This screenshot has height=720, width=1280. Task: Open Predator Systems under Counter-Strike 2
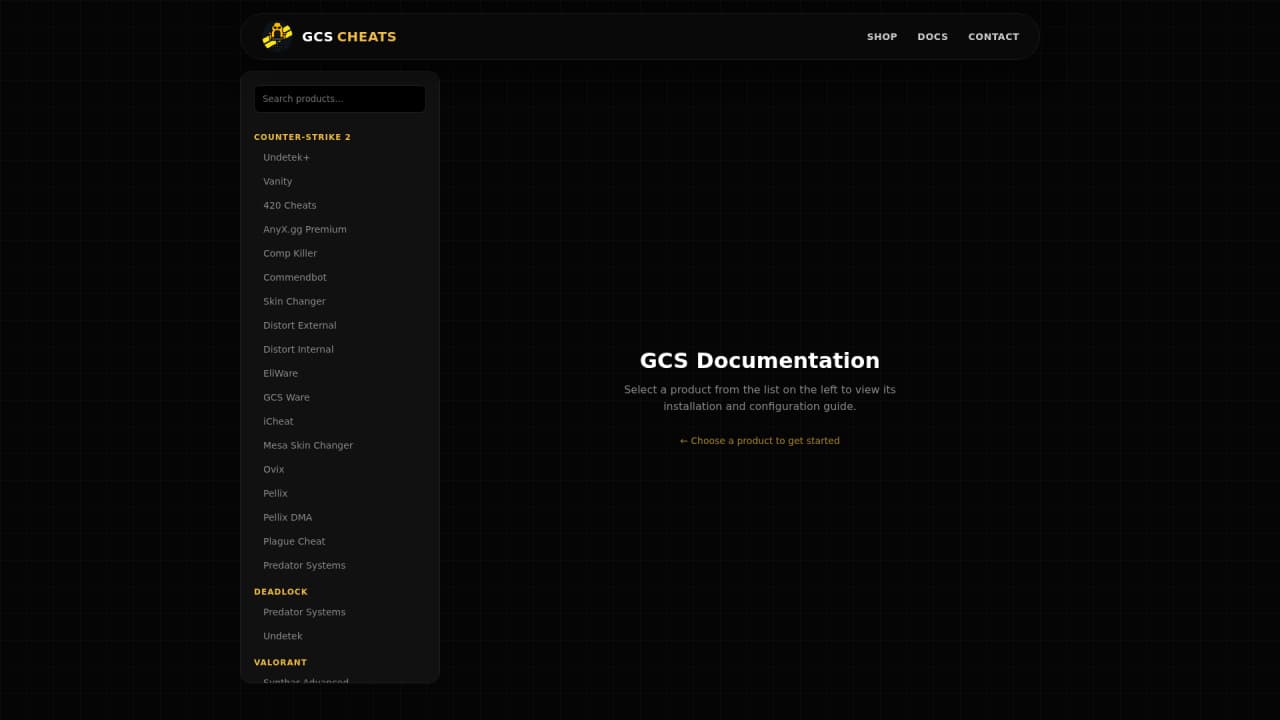tap(340, 566)
